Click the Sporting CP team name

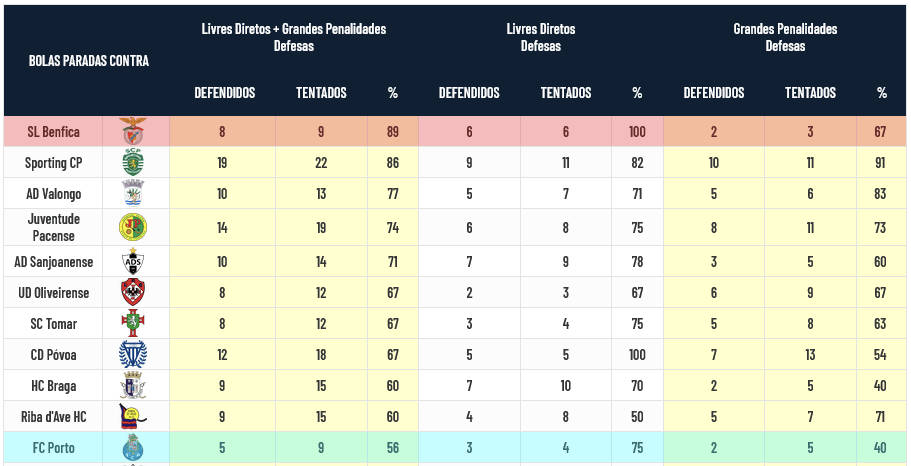pos(54,162)
